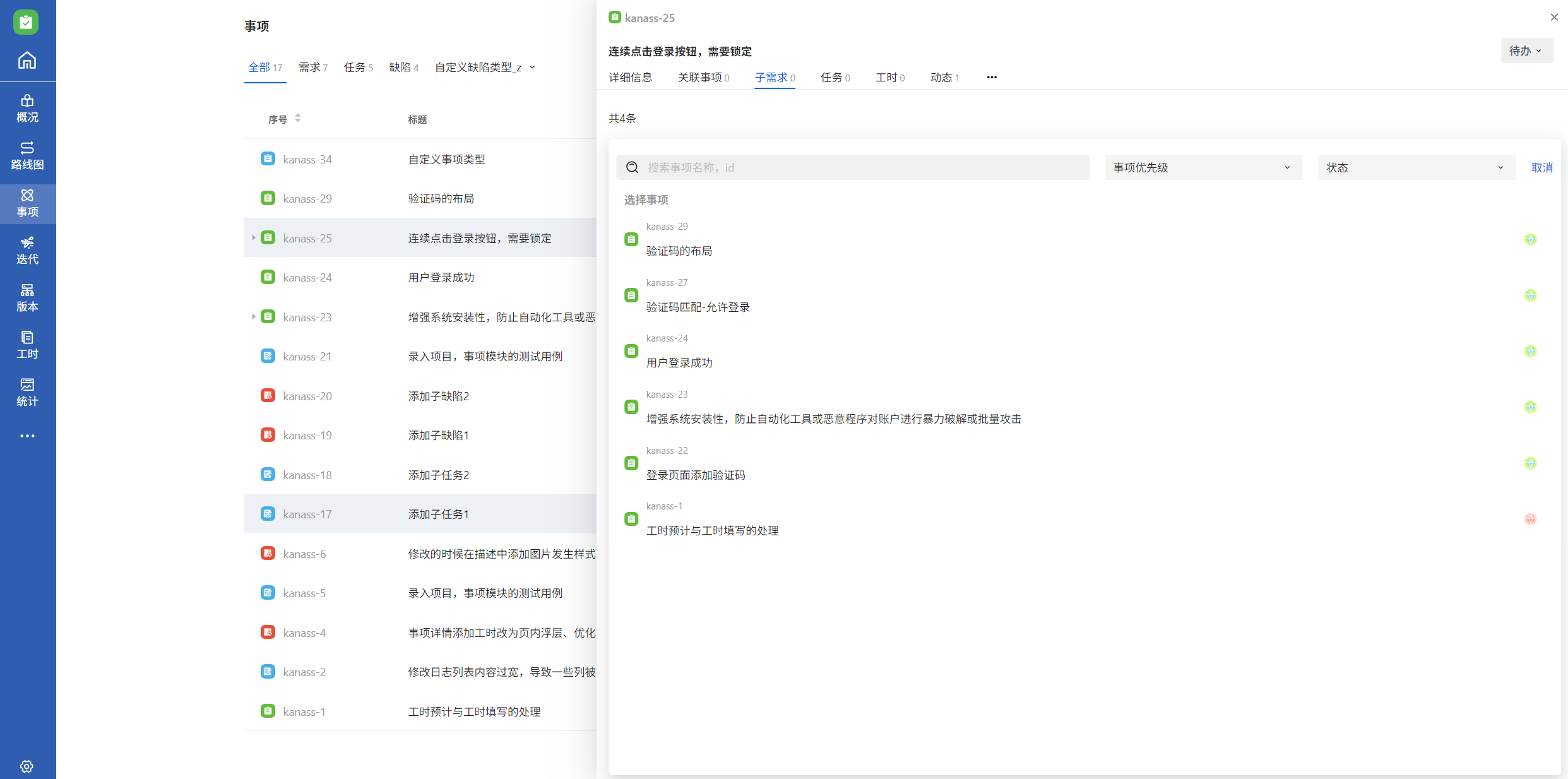Click priority icon for kanass-1 item
Screen dimensions: 1568x779
pyautogui.click(x=1530, y=519)
